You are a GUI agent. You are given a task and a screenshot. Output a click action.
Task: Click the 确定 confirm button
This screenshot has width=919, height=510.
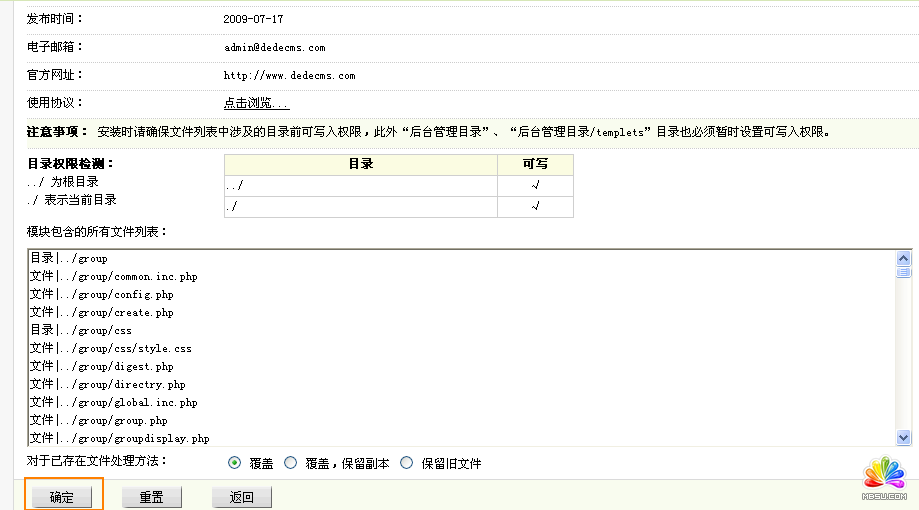(62, 497)
